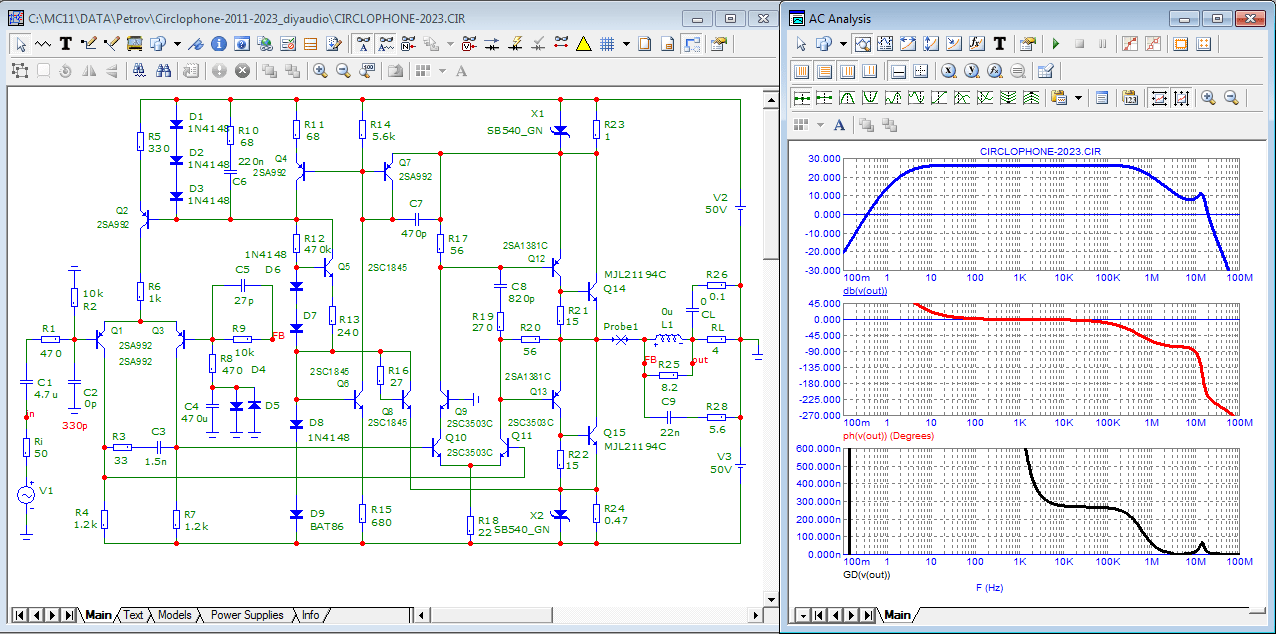Click the Probe1 label in the schematic
This screenshot has height=634, width=1276.
621,327
